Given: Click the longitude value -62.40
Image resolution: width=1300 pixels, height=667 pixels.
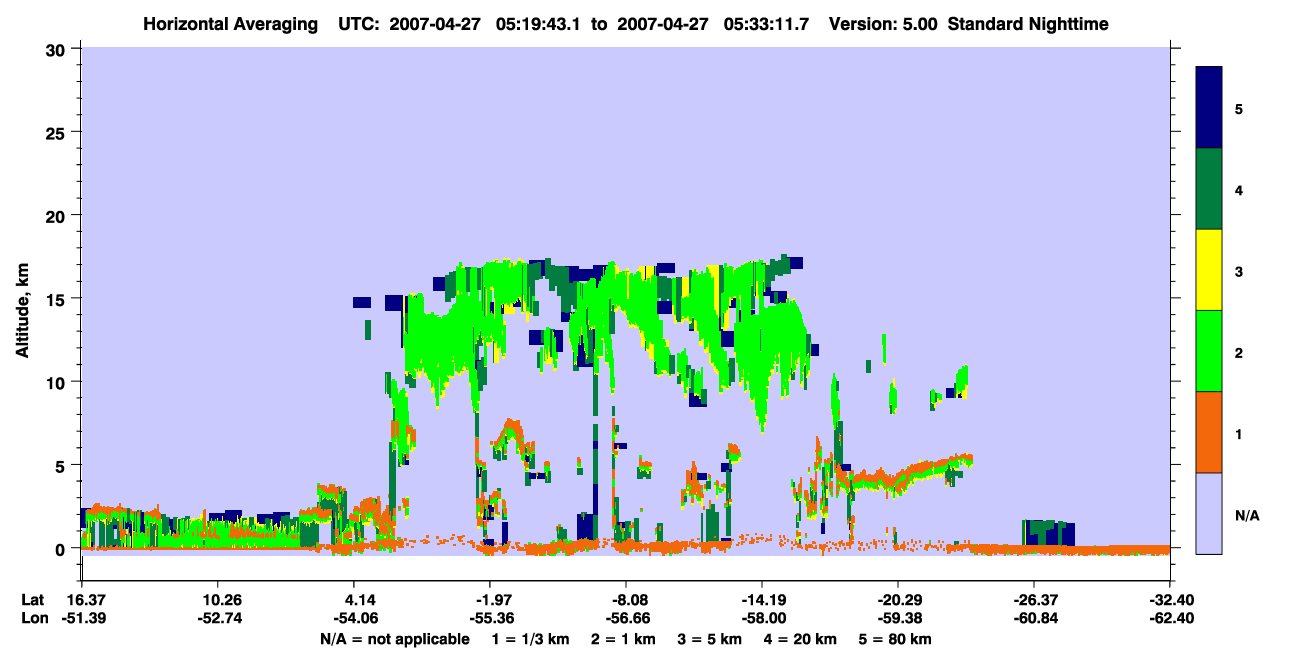Looking at the screenshot, I should pos(1170,618).
